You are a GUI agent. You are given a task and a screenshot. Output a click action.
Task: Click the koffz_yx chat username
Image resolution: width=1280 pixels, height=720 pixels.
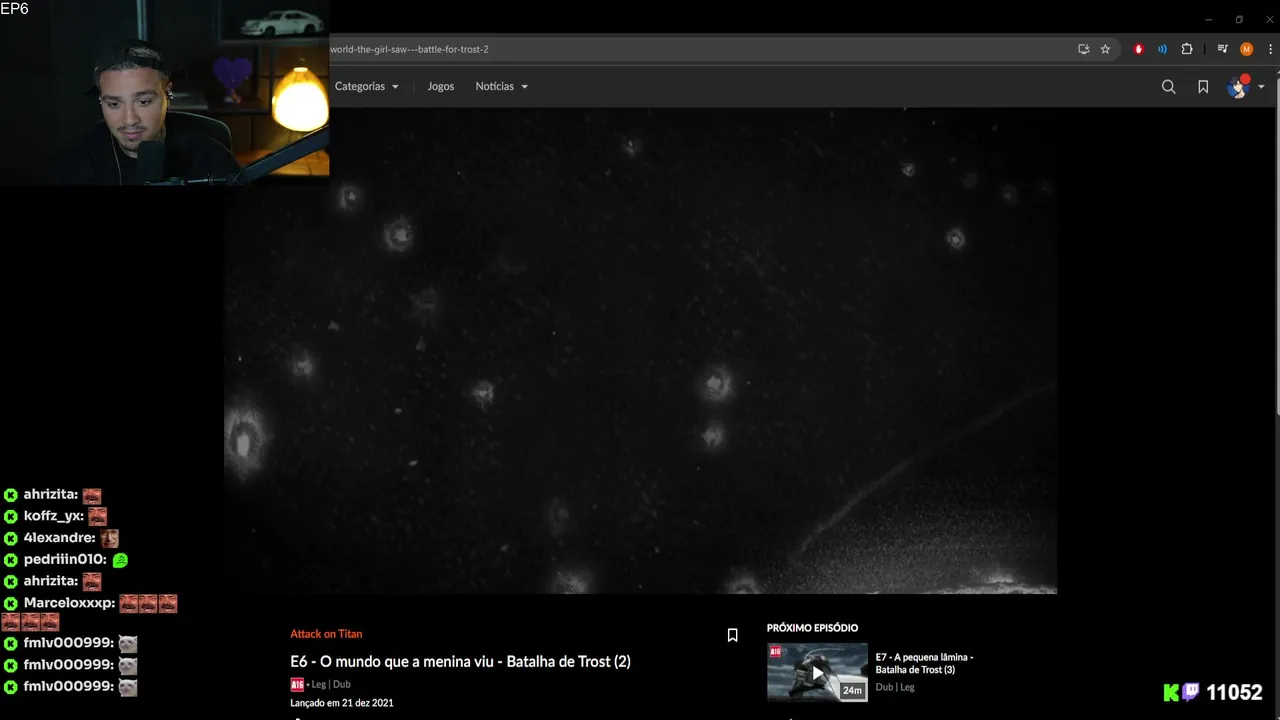click(53, 516)
